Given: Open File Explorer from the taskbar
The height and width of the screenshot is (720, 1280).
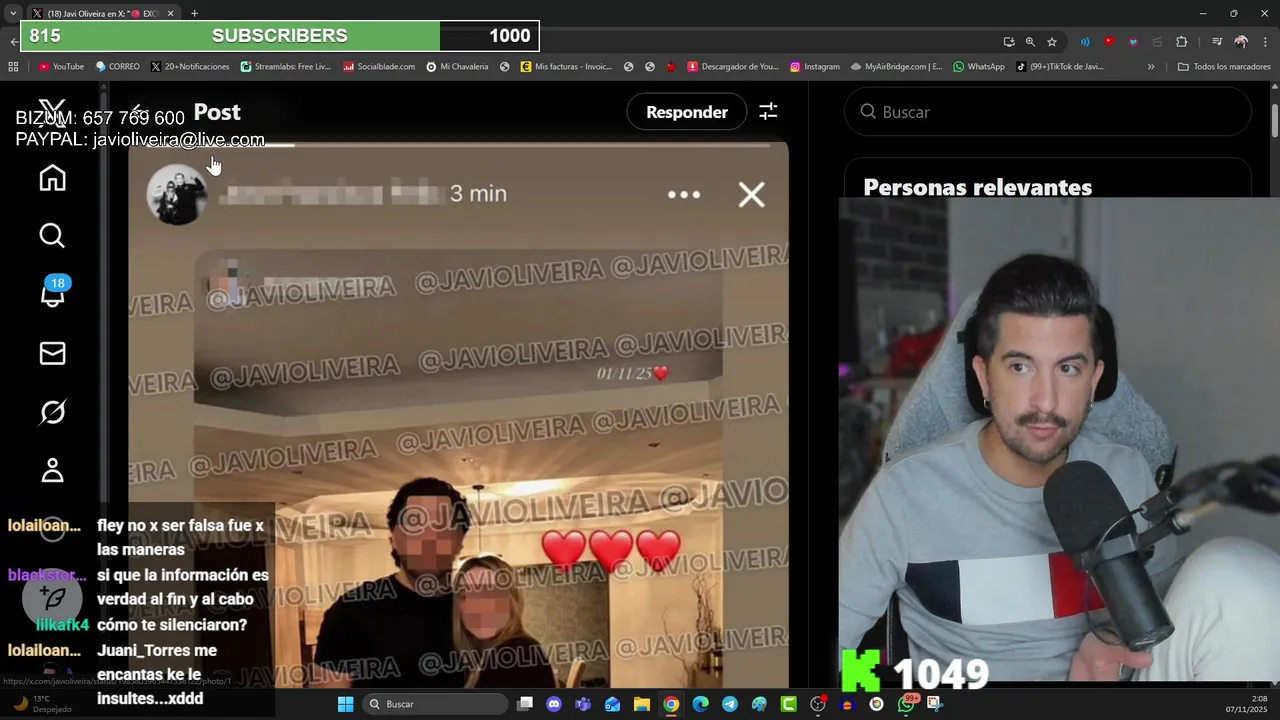Looking at the screenshot, I should click(x=642, y=704).
